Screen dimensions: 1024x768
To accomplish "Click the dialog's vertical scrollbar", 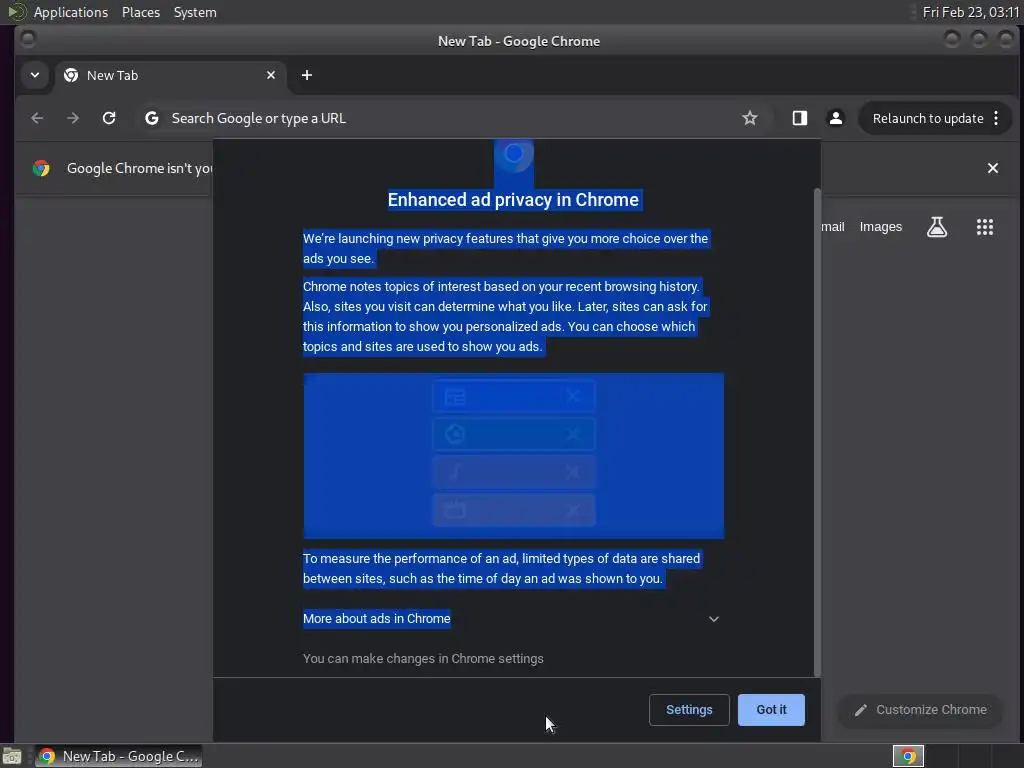I will 817,432.
